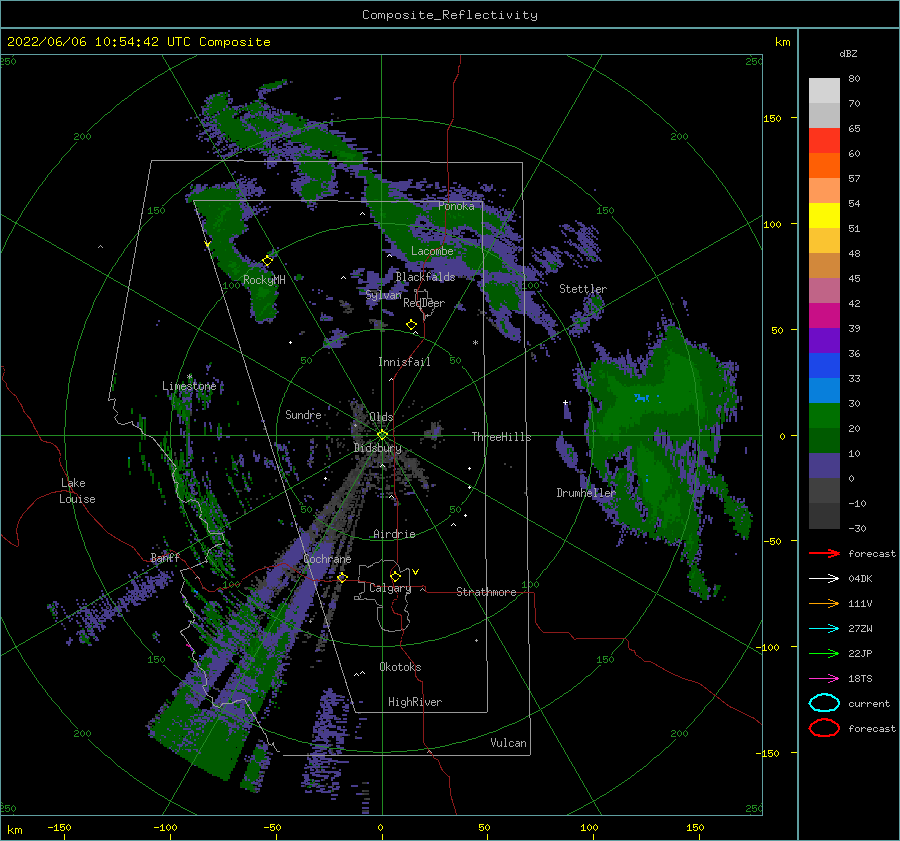Click the Composite_Reflectivity title

click(450, 15)
